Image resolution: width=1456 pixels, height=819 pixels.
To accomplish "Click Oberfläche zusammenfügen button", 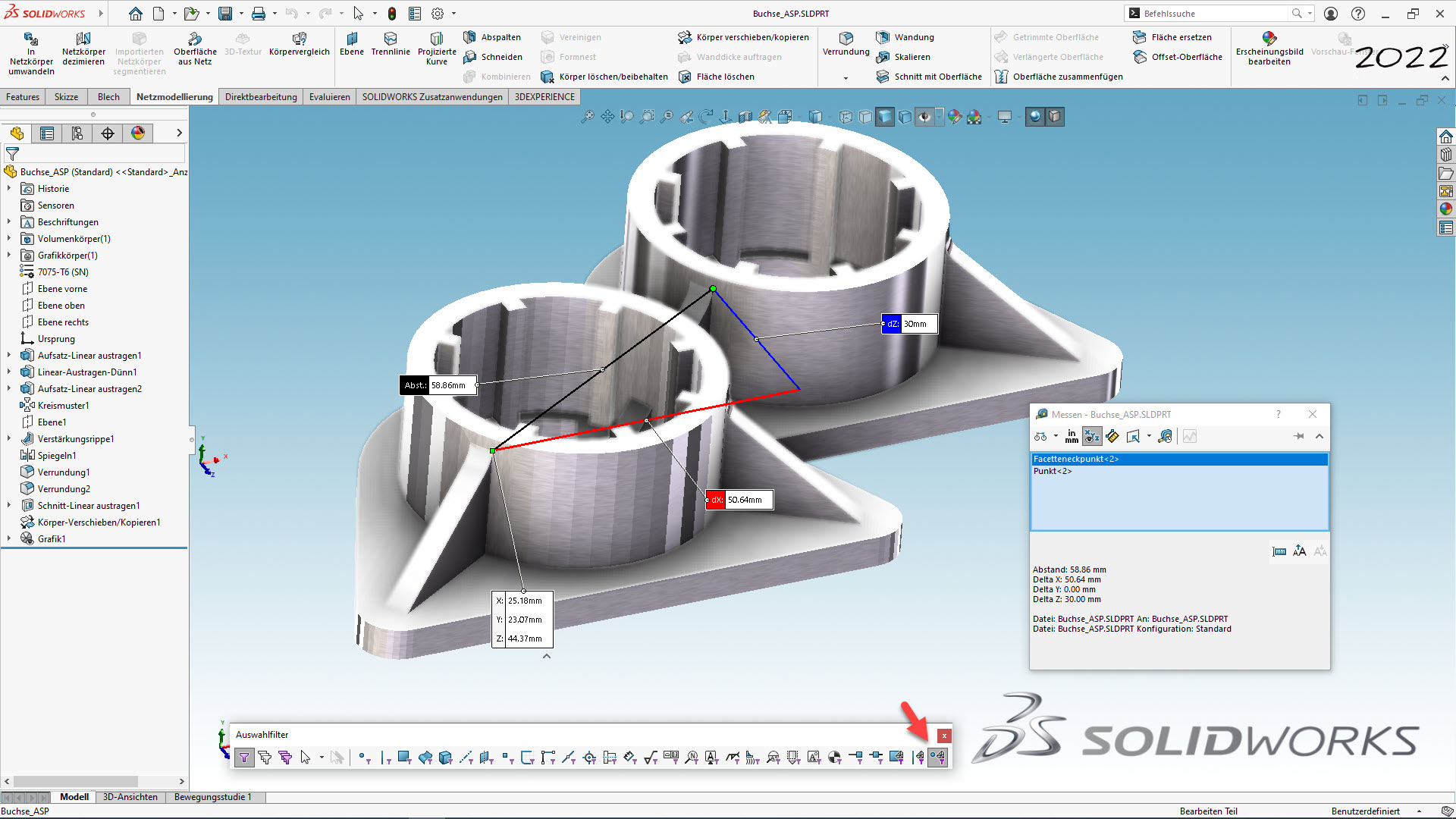I will click(x=1059, y=77).
